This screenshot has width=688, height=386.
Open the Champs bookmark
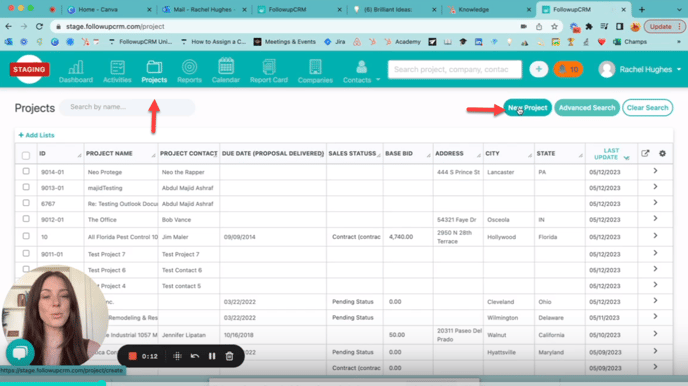point(630,42)
